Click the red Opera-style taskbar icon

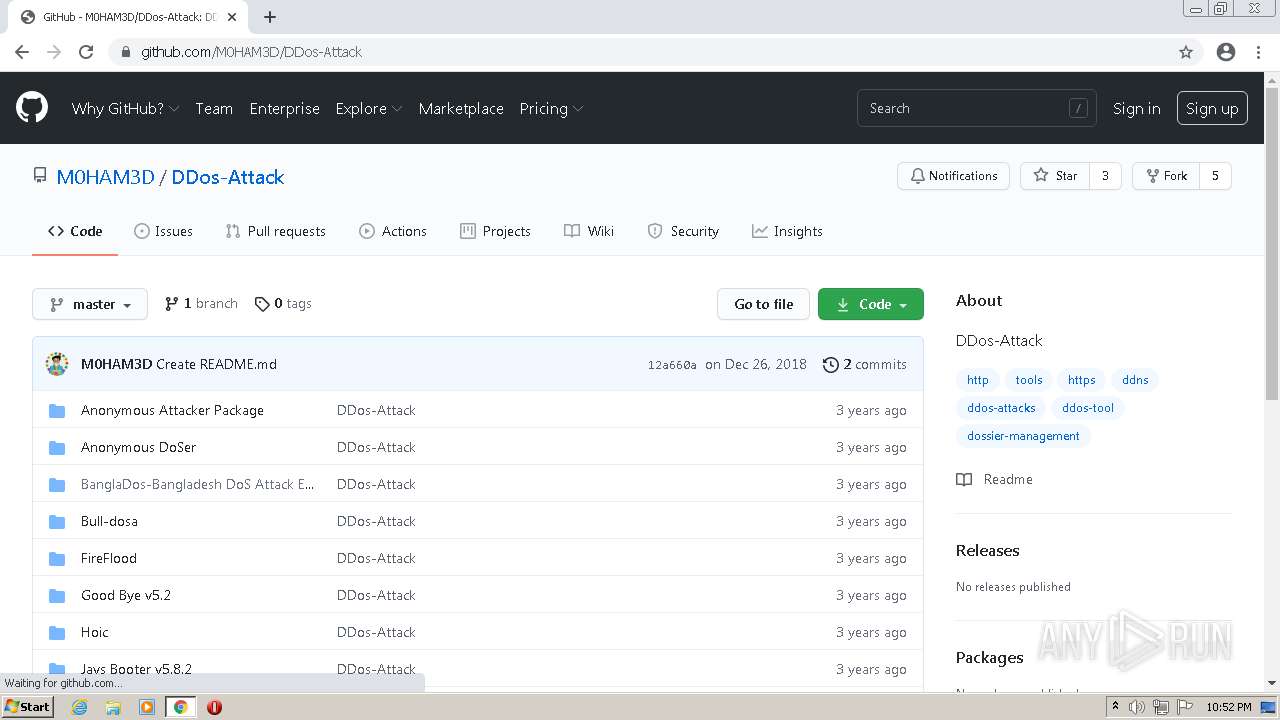click(x=214, y=707)
